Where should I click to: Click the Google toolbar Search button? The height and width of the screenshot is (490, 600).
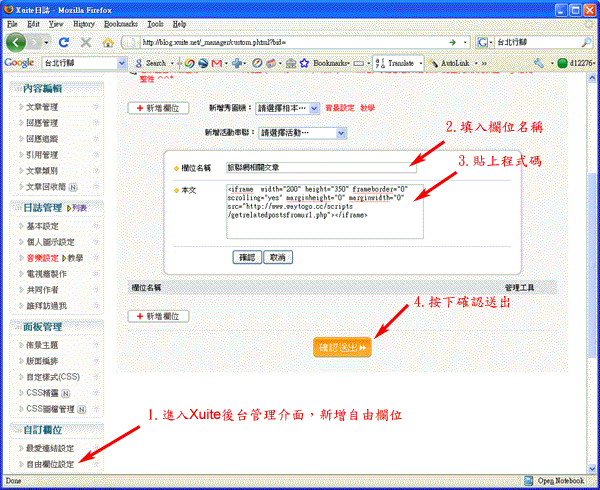pyautogui.click(x=150, y=63)
